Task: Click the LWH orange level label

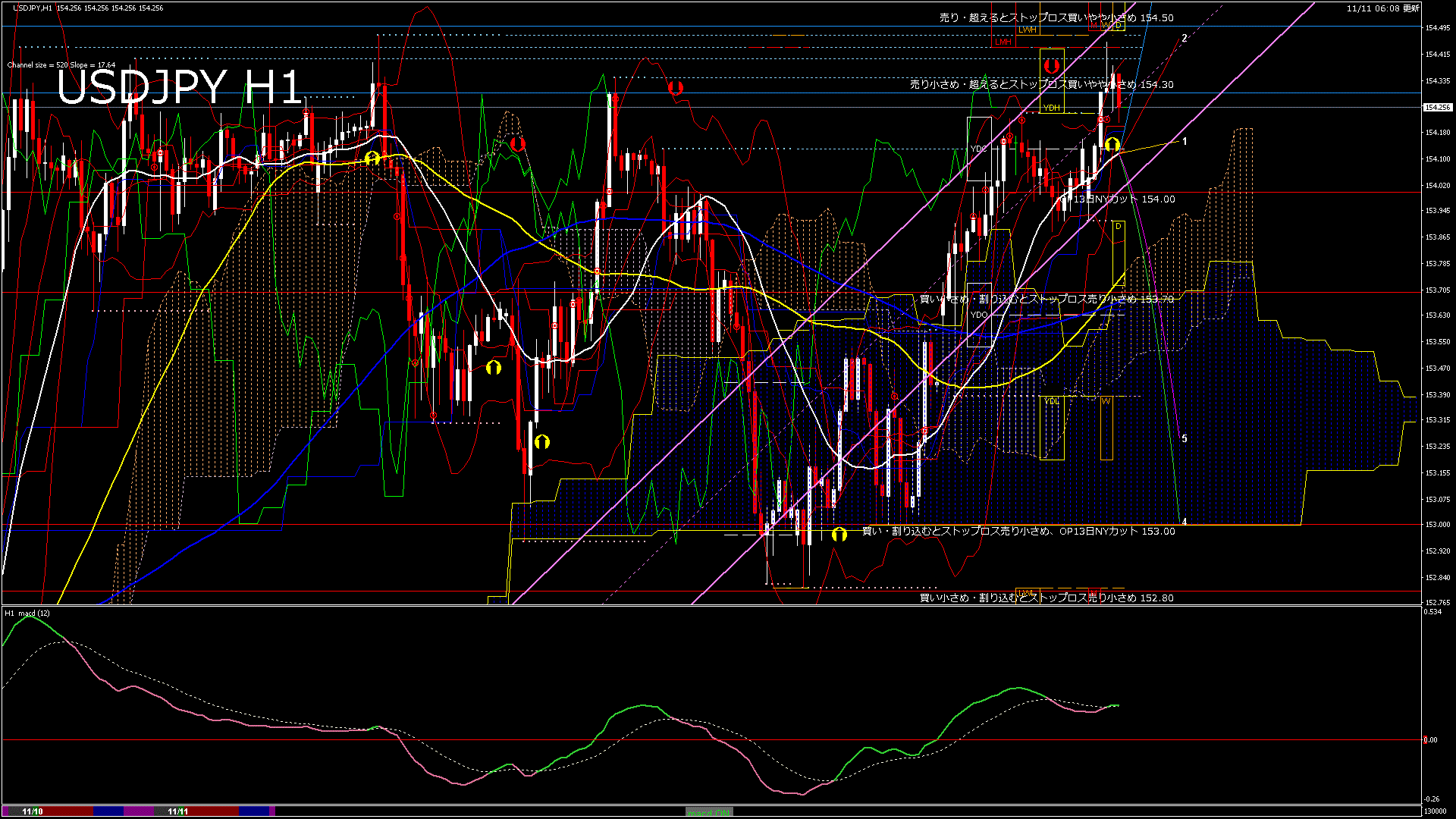Action: (x=1027, y=30)
